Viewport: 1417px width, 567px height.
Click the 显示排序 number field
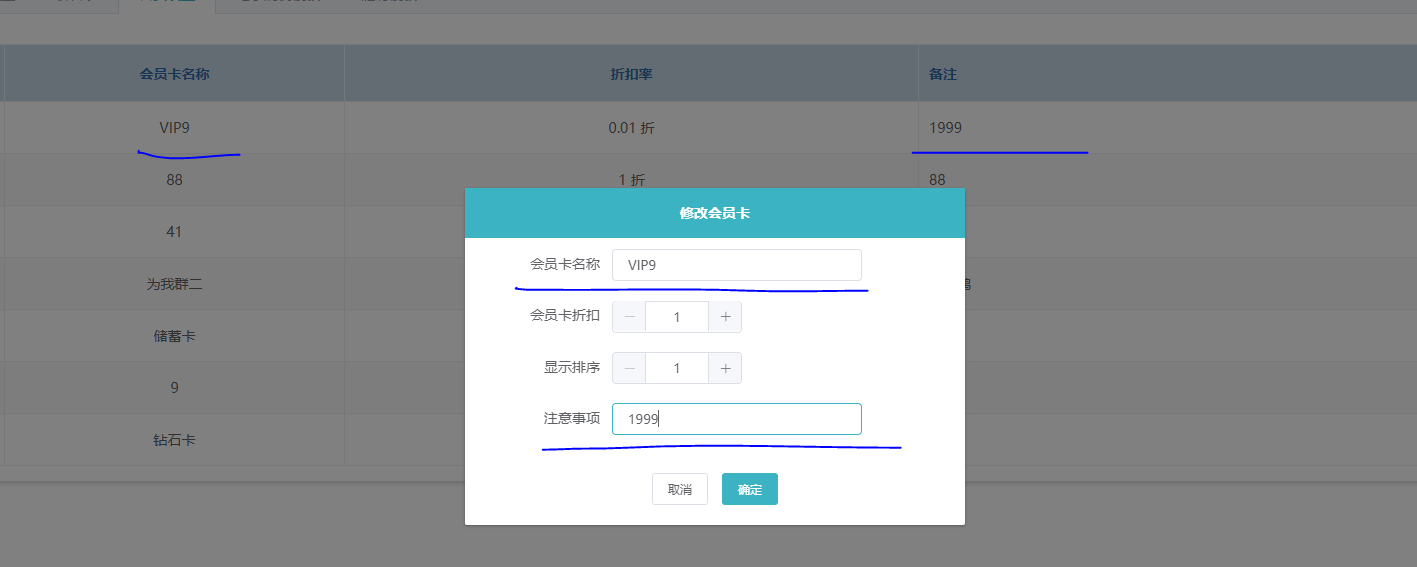[677, 368]
